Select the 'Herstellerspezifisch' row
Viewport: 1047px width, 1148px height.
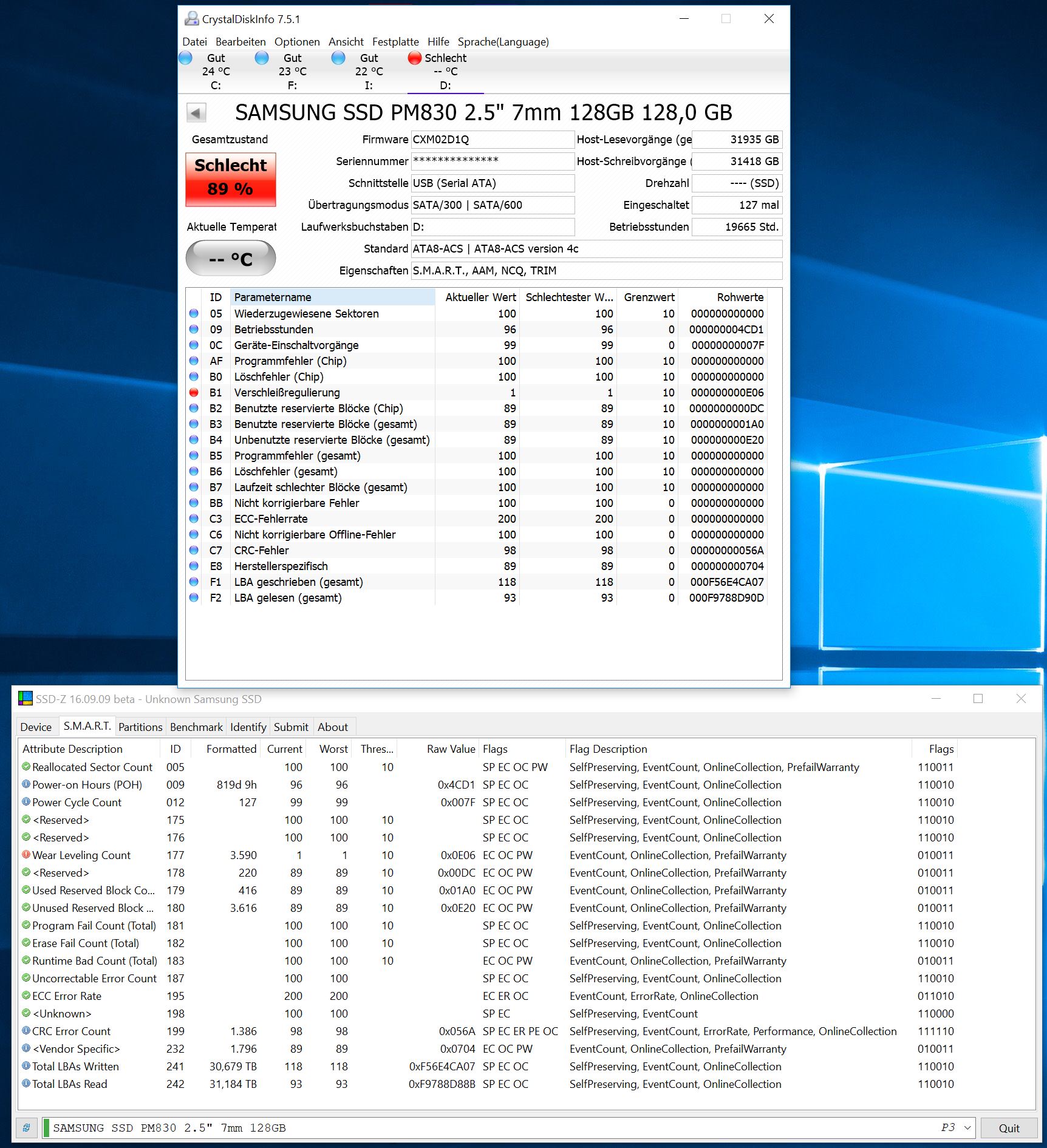click(477, 566)
